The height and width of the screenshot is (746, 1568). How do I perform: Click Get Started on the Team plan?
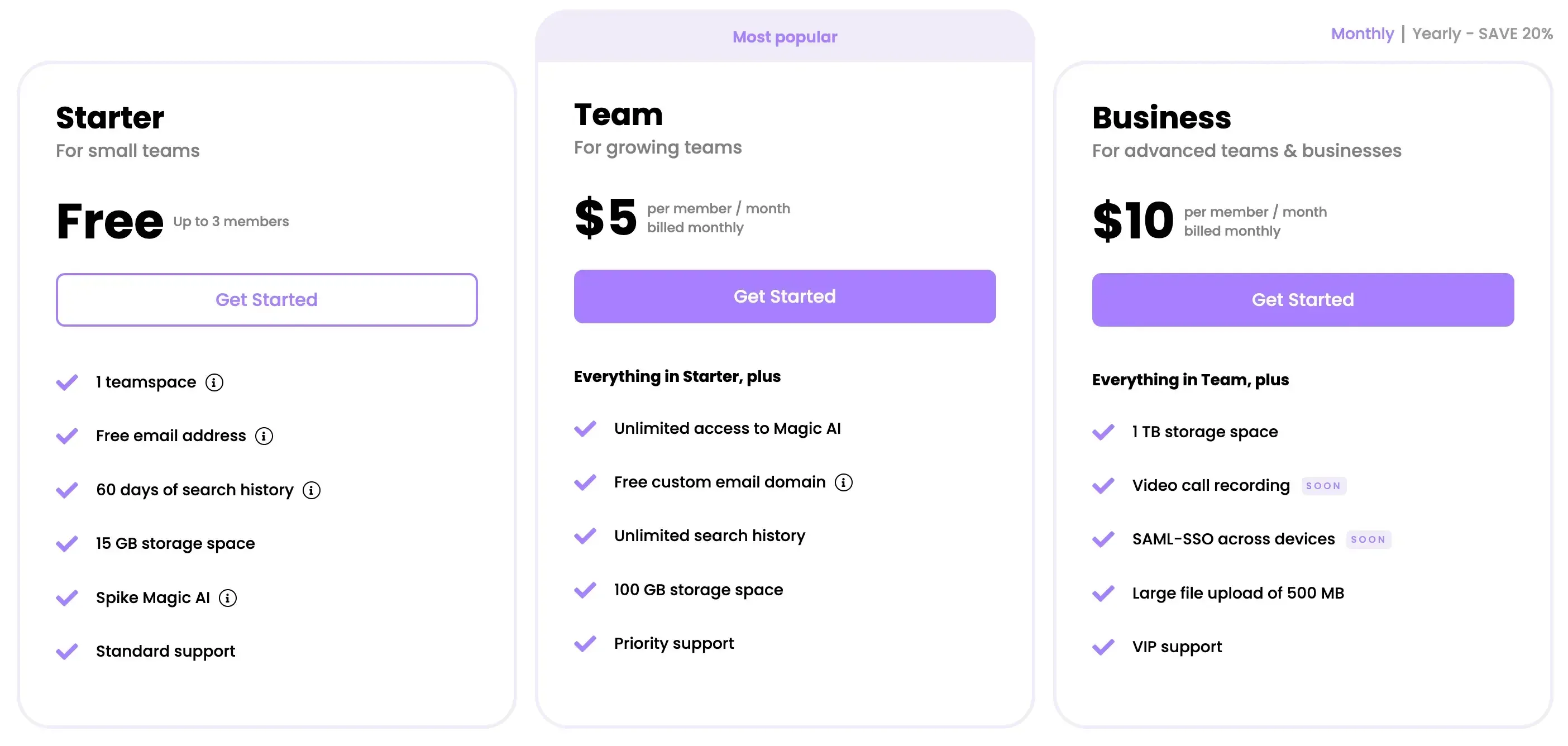click(785, 297)
